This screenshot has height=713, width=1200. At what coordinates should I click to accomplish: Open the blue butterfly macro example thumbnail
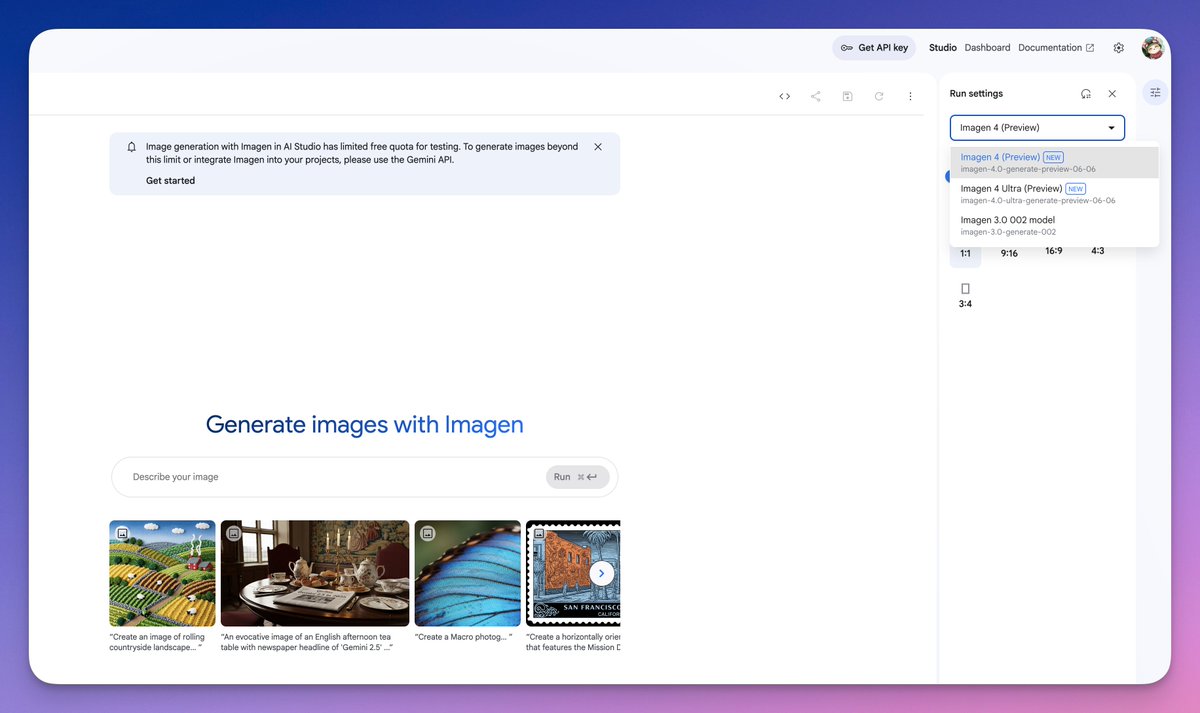[x=468, y=573]
